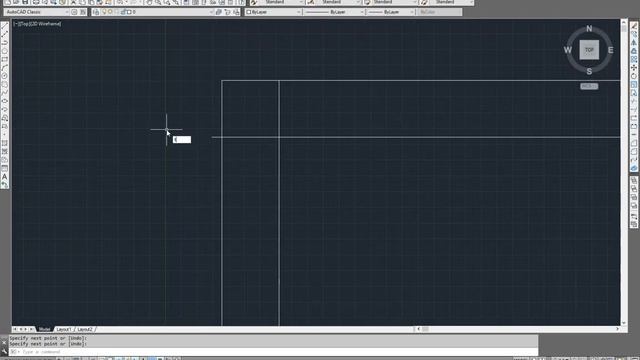The height and width of the screenshot is (360, 640).
Task: Switch to the Layout1 tab
Action: coord(64,329)
